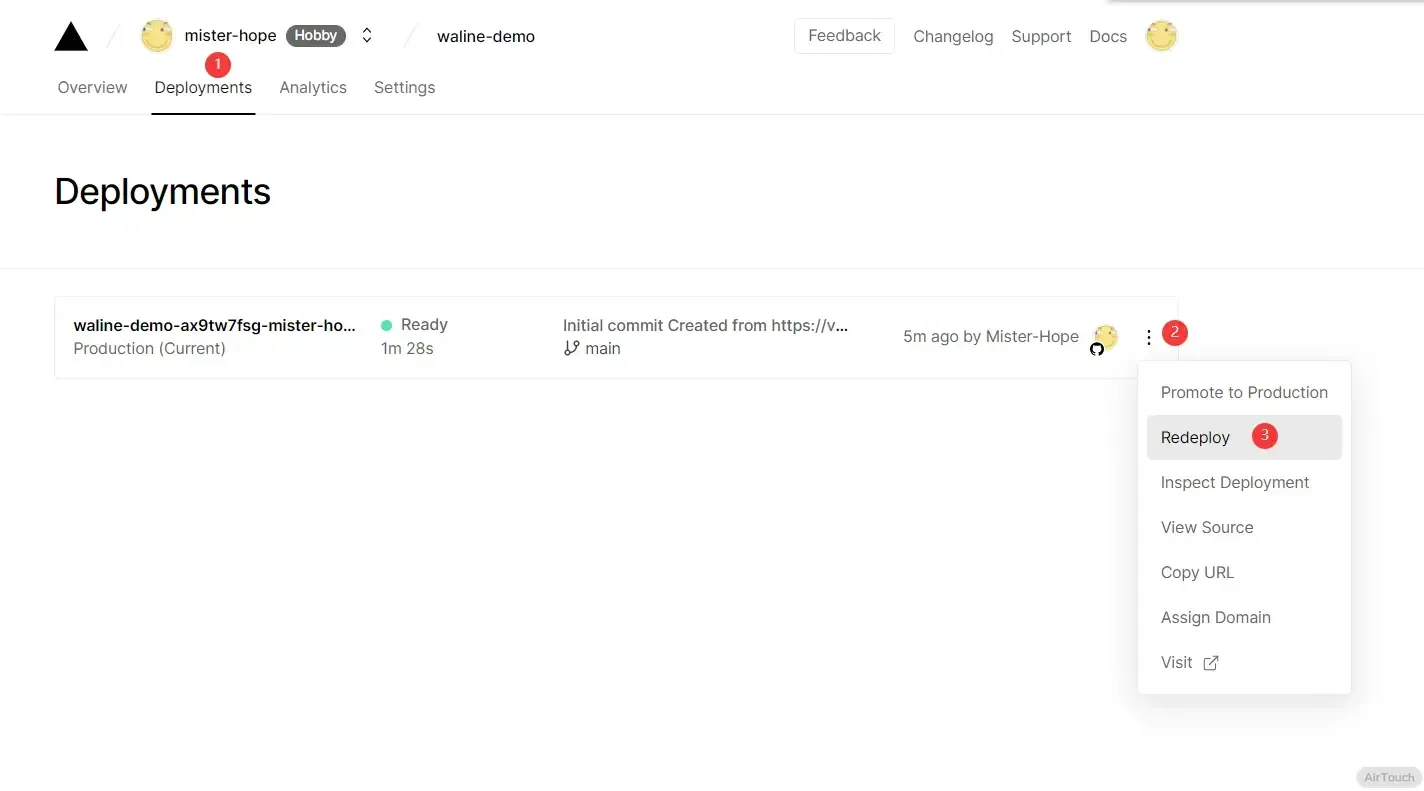Click the git branch icon beside main
The image size is (1424, 791).
pos(571,348)
